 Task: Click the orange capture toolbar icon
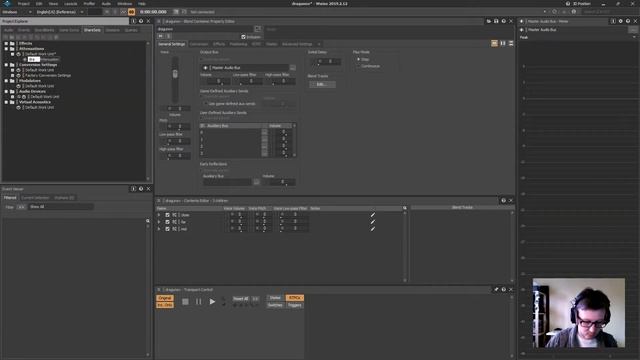[131, 12]
